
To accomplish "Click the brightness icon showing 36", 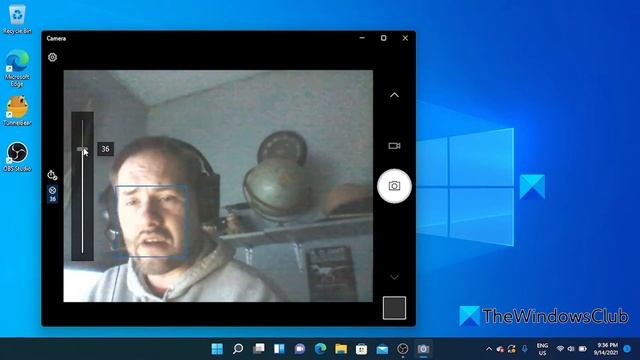I will pyautogui.click(x=52, y=194).
